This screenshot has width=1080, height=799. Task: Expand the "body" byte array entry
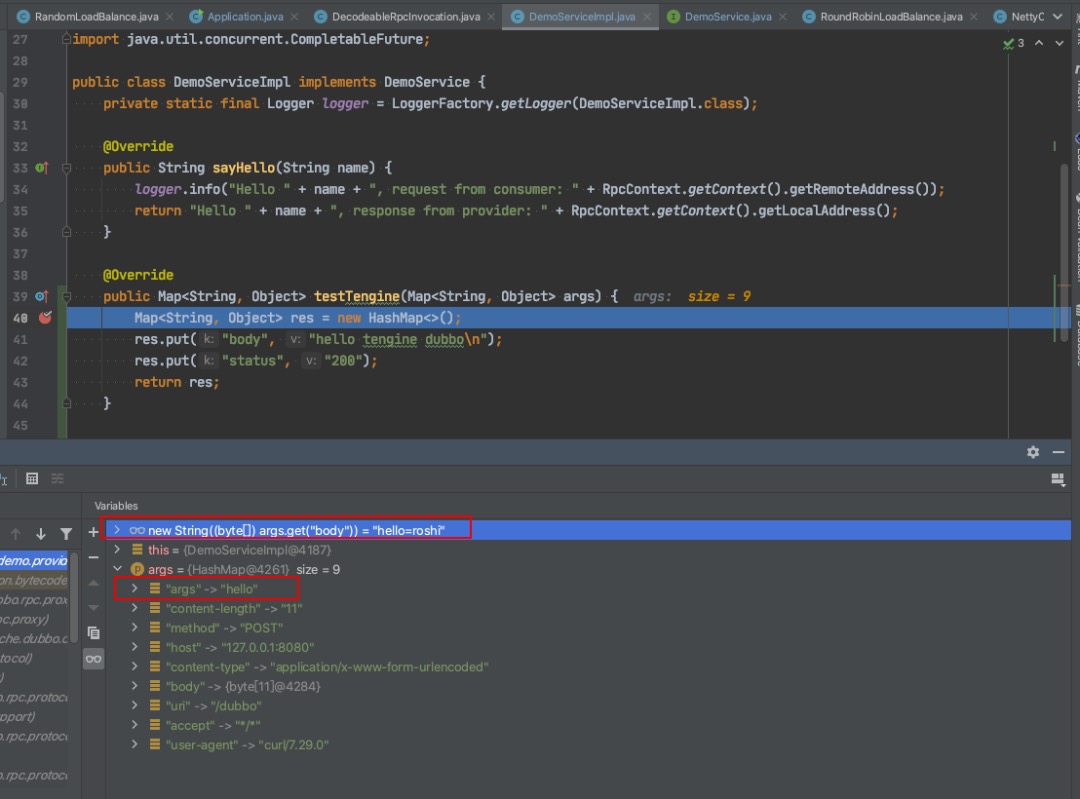[x=134, y=686]
